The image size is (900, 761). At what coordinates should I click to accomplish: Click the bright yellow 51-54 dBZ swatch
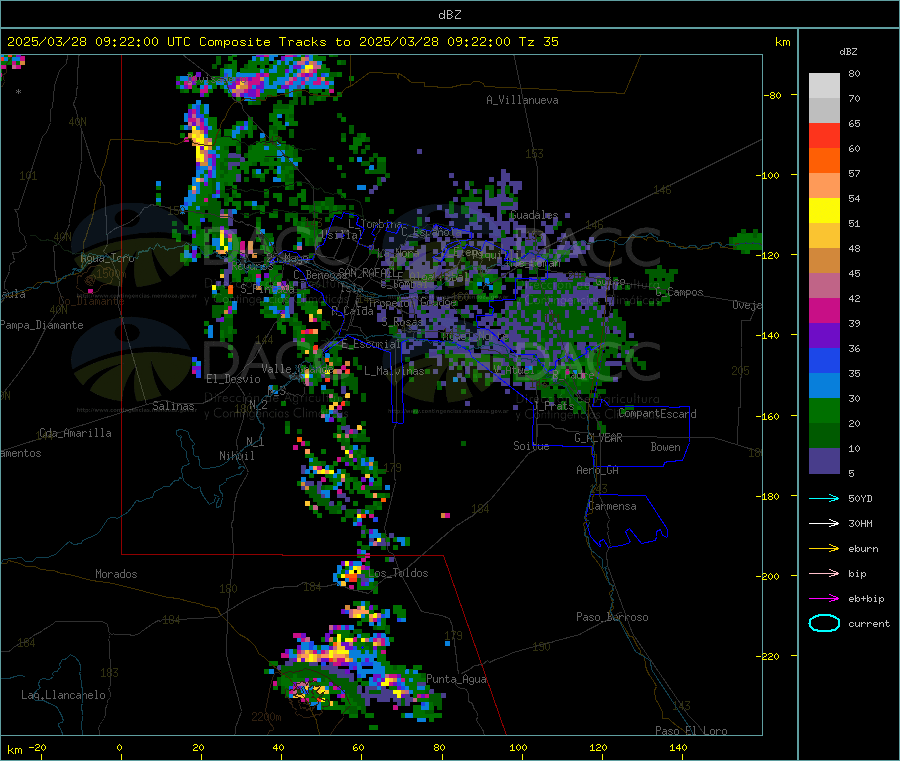point(824,211)
